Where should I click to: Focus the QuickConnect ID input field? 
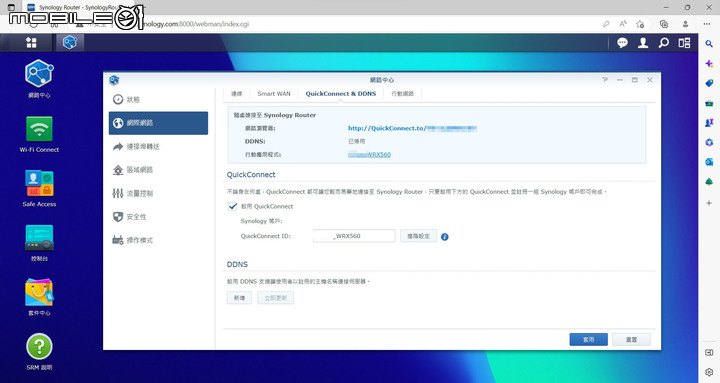tap(354, 236)
